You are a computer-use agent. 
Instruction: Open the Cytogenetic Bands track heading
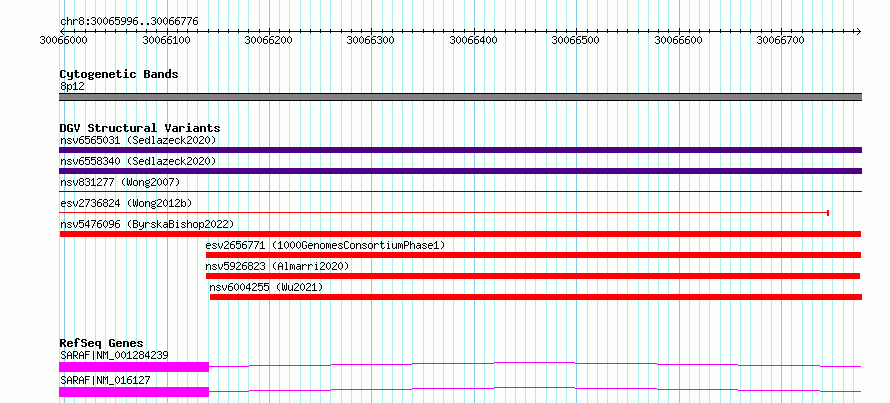[119, 74]
